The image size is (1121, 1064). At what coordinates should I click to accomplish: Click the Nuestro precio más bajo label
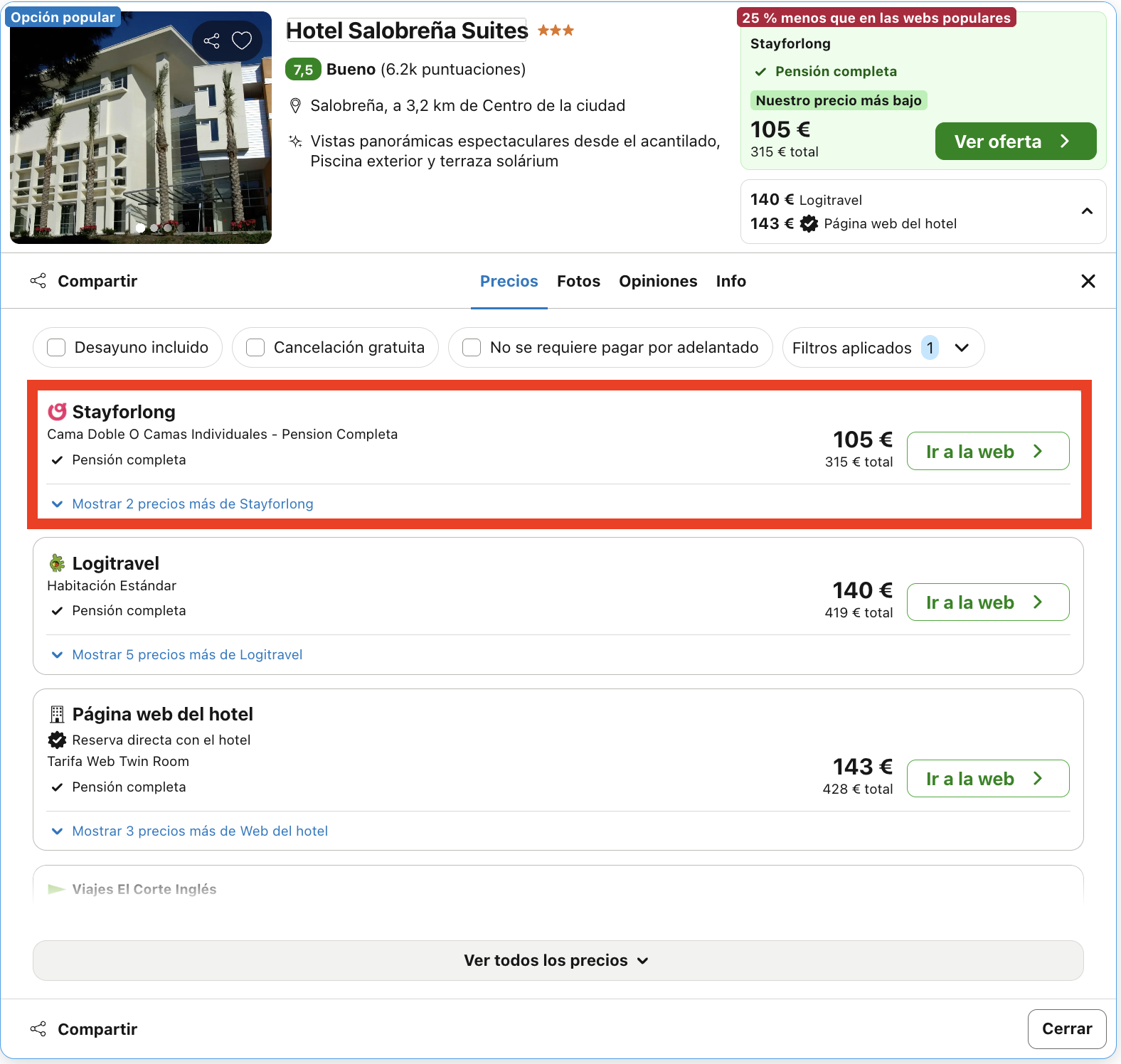coord(839,100)
